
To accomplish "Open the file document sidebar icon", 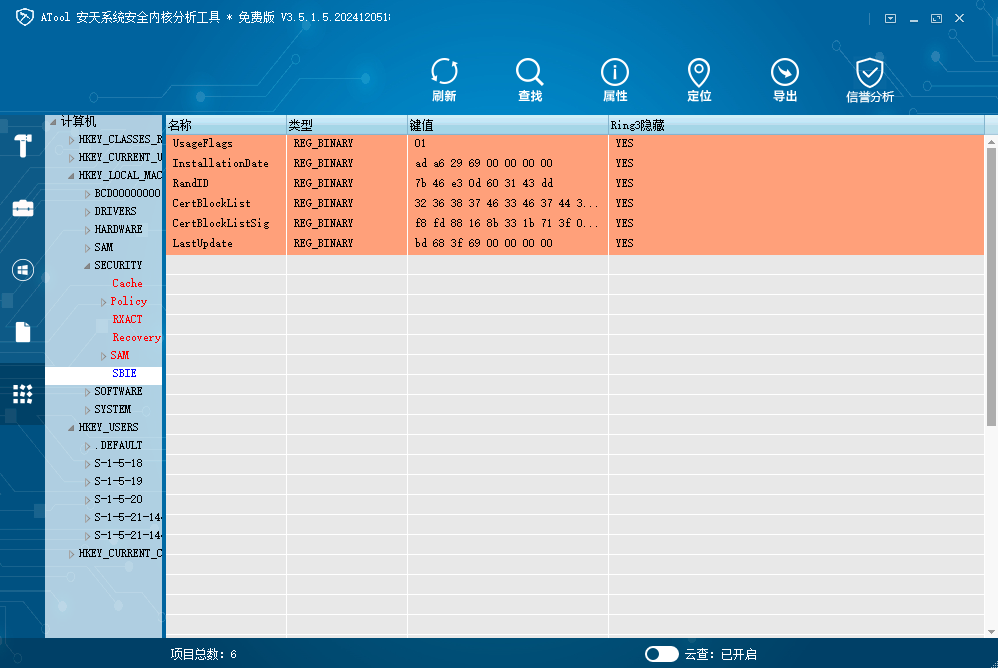I will 22,332.
